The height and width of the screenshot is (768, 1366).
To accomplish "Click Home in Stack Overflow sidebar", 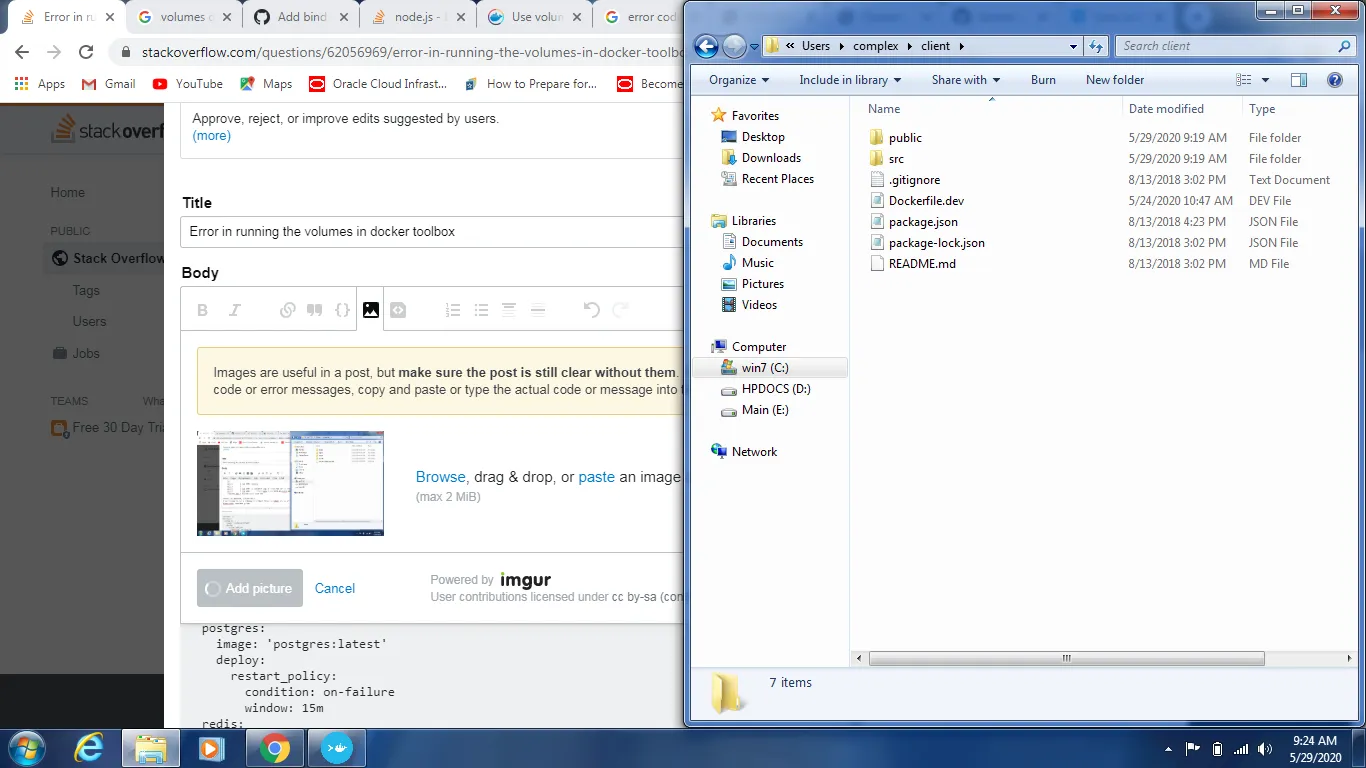I will (x=68, y=193).
